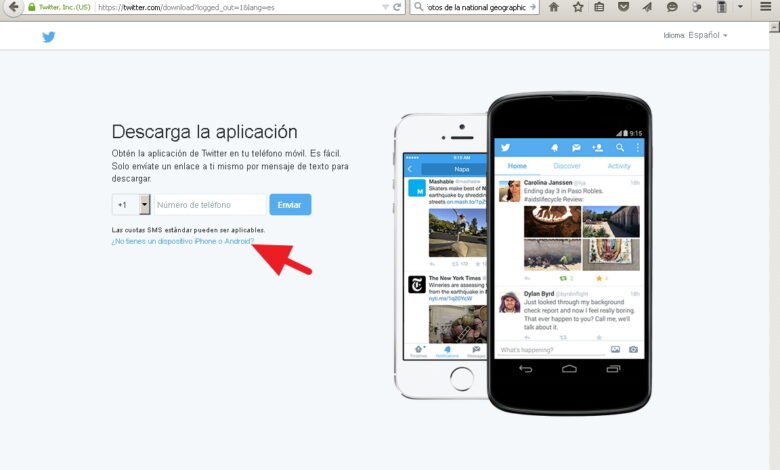Click the add-on icon next to chat bubble
Screen dimensions: 780x470
(696, 7)
